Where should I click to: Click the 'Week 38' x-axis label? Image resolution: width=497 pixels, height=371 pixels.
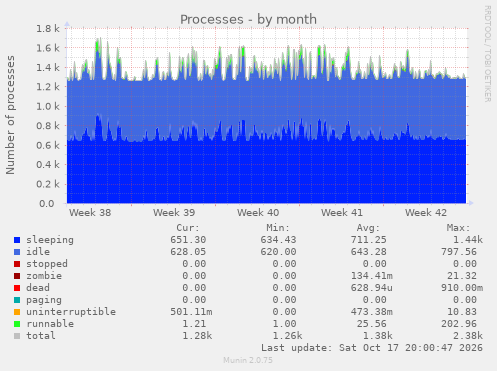(90, 213)
